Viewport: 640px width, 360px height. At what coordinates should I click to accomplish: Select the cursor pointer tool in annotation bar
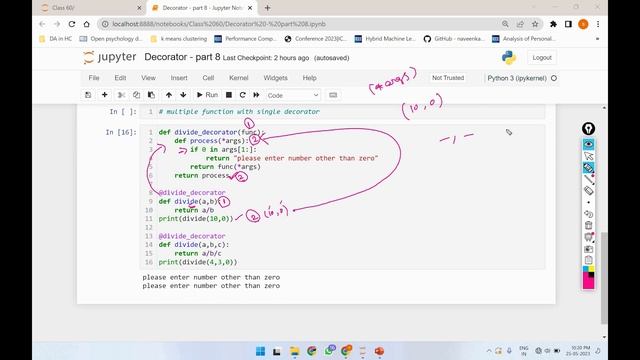click(x=588, y=156)
